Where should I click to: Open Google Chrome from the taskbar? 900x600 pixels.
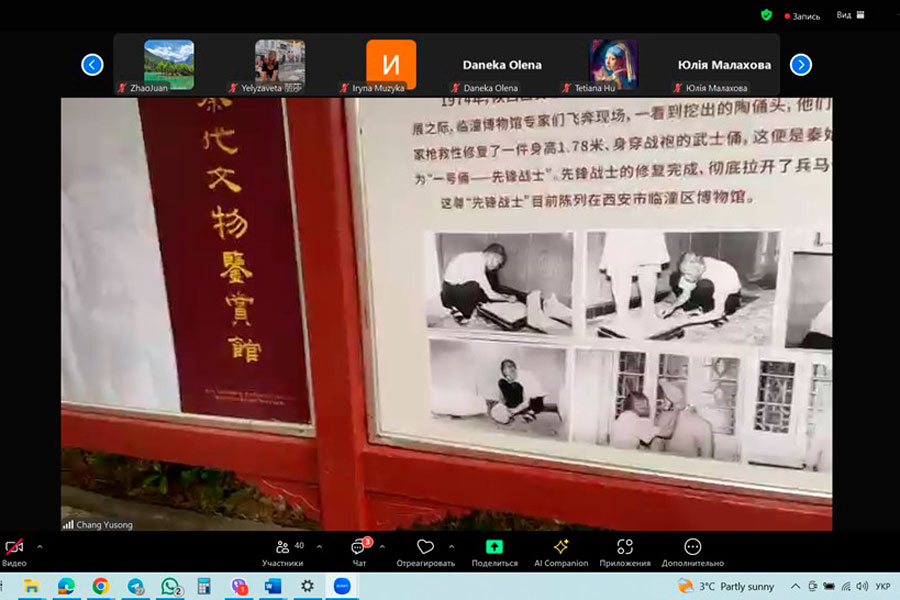pos(100,586)
